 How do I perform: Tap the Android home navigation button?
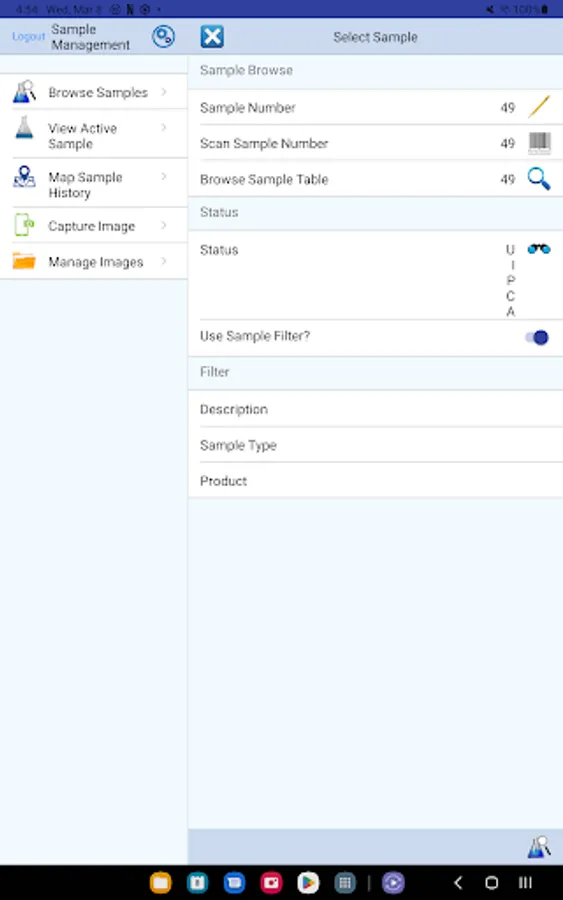492,883
